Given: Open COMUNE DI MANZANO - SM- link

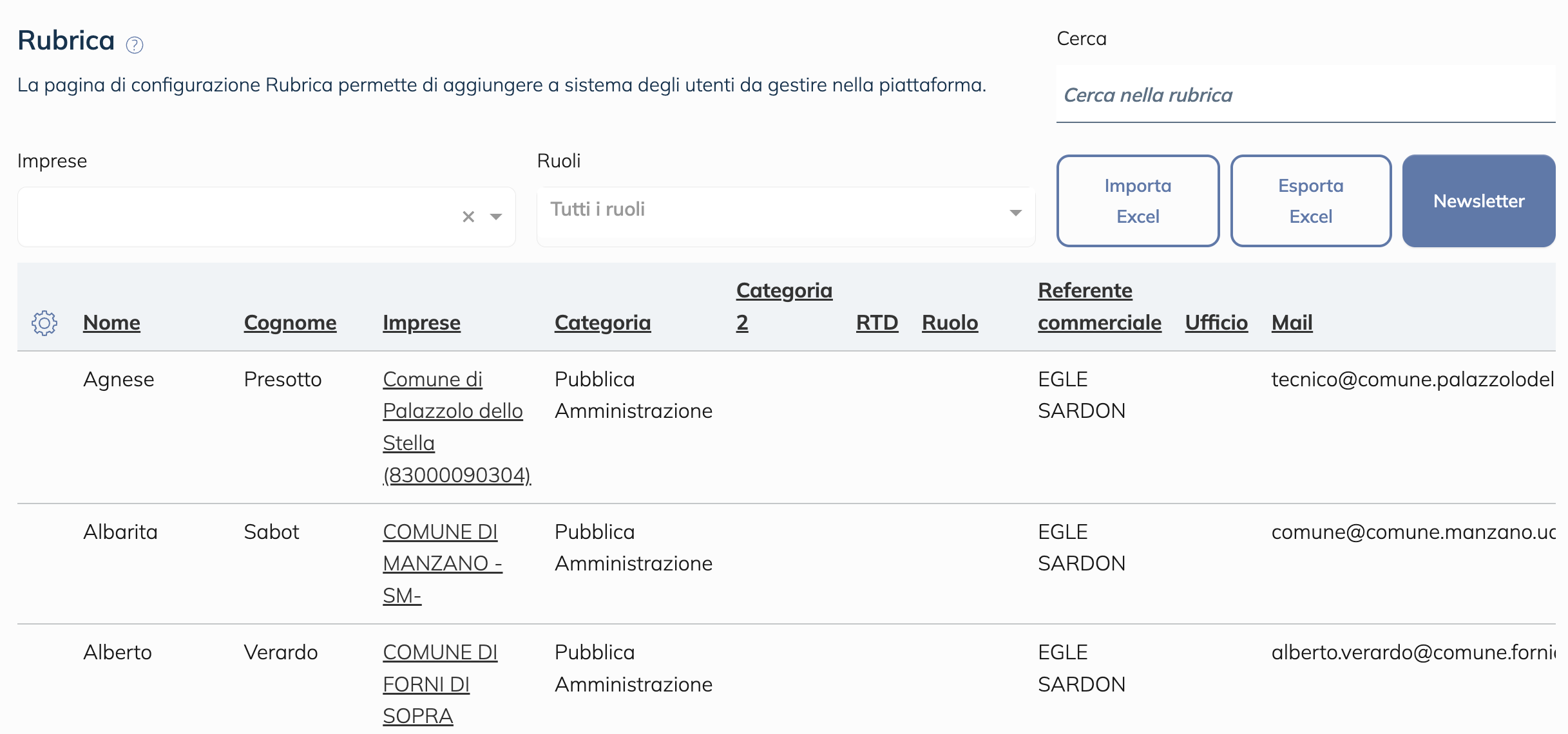Looking at the screenshot, I should (x=443, y=563).
